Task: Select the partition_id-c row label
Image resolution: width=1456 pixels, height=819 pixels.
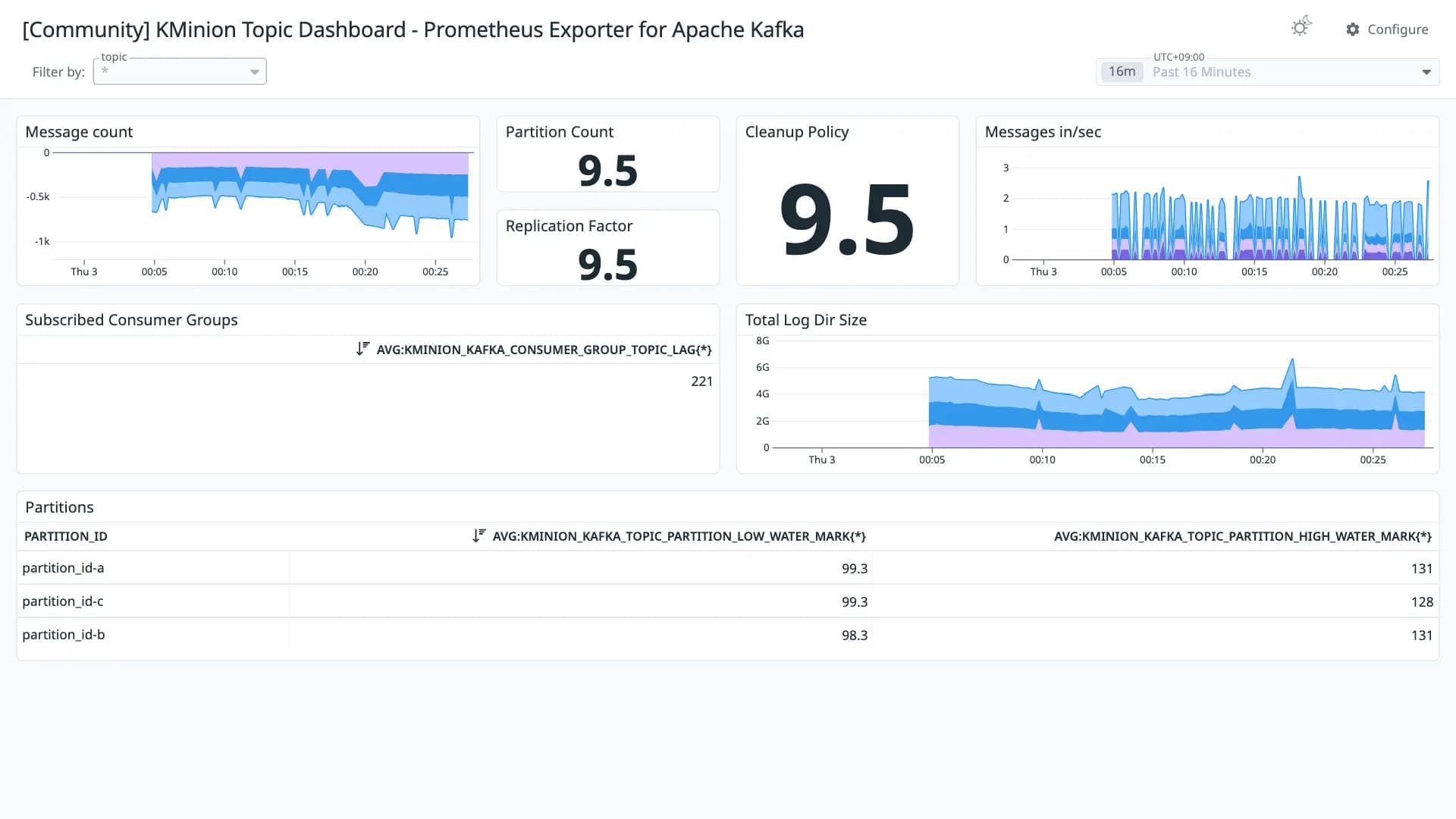Action: tap(62, 601)
